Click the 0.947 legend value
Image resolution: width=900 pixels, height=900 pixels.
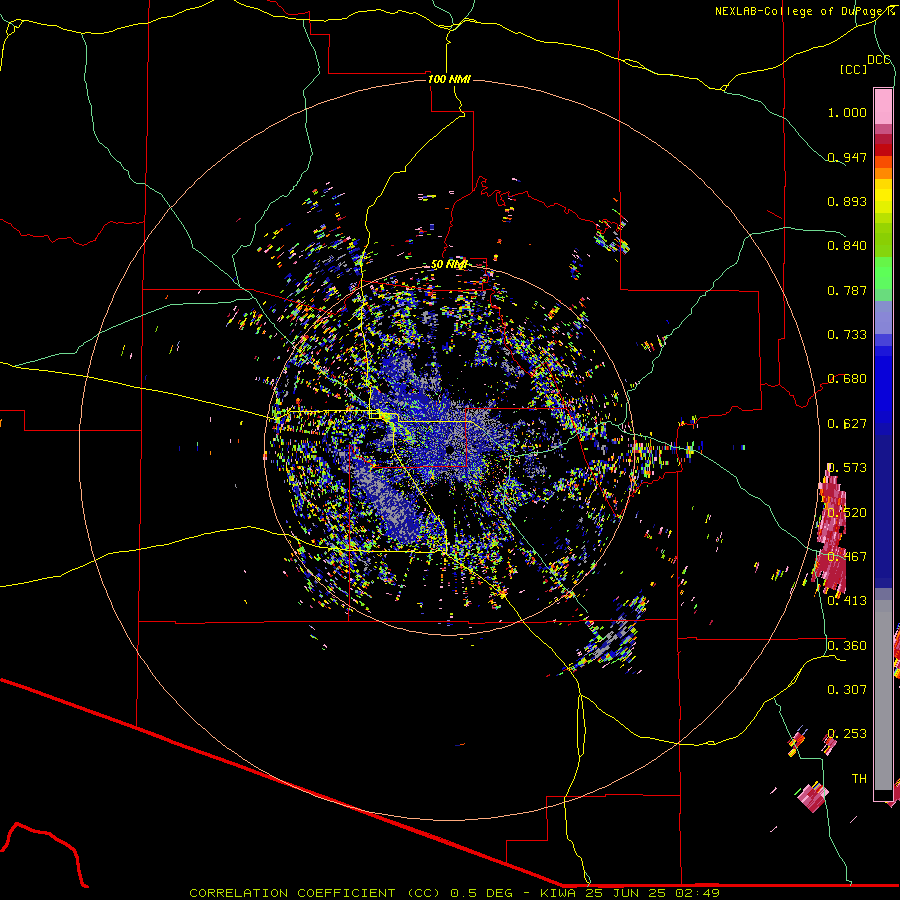click(x=847, y=157)
